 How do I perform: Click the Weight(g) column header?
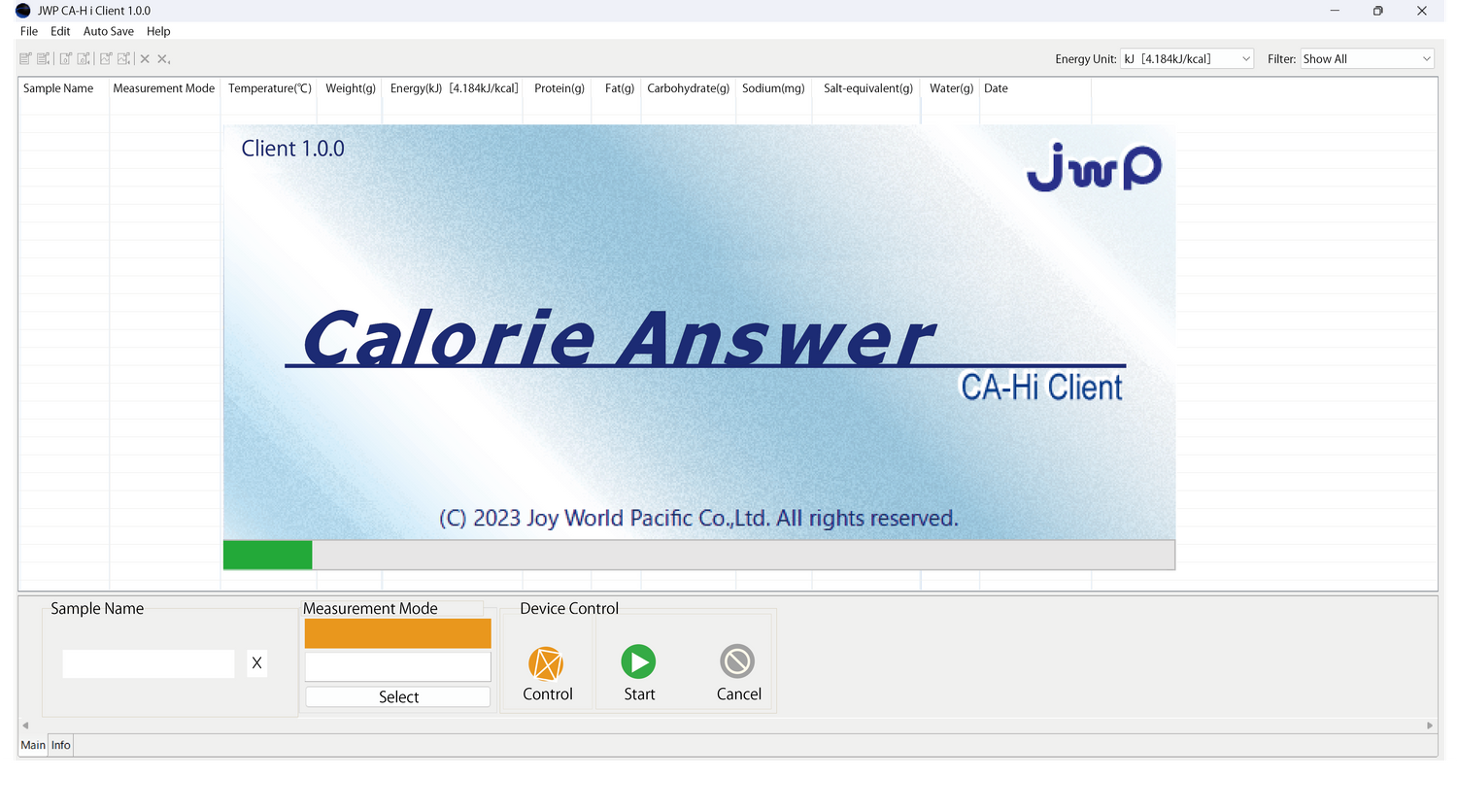pos(351,88)
